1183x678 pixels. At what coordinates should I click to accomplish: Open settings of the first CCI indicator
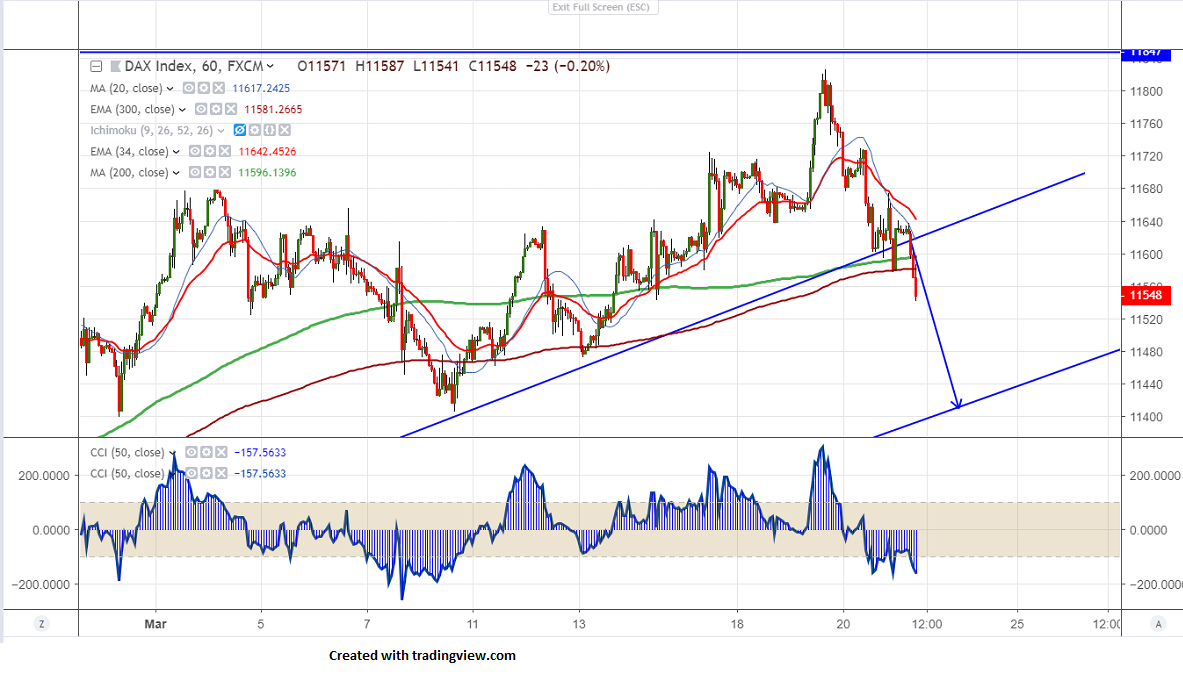(206, 453)
